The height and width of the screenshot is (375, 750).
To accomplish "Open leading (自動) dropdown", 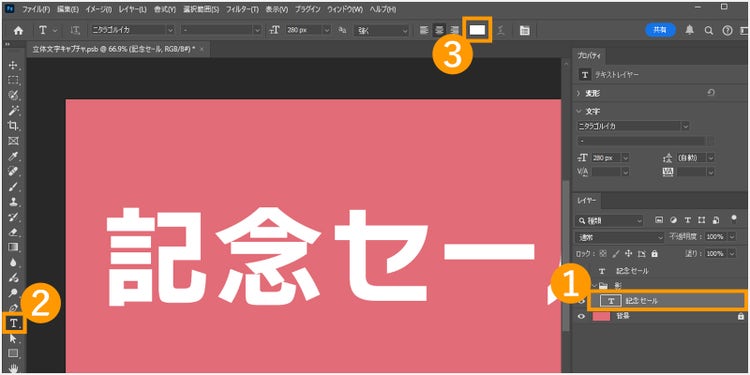I will [x=711, y=157].
